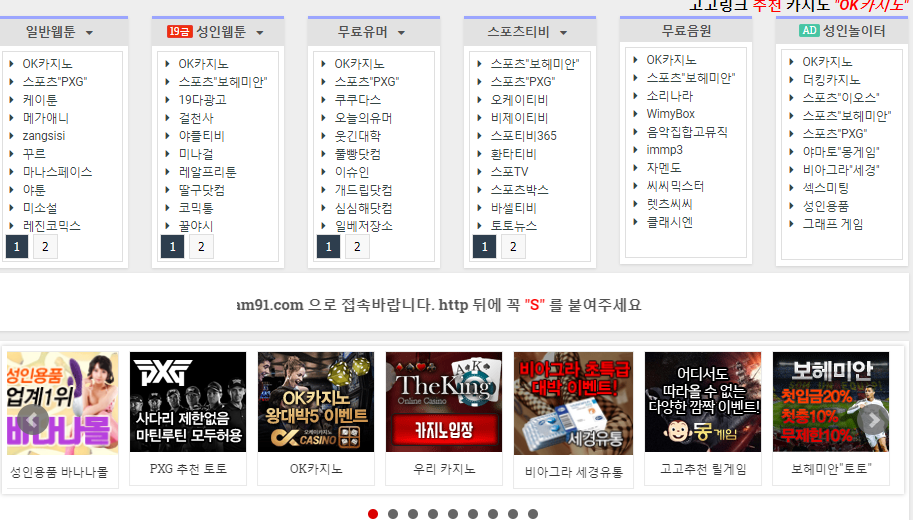Open 스포티비365 link
The height and width of the screenshot is (520, 913).
[x=523, y=136]
